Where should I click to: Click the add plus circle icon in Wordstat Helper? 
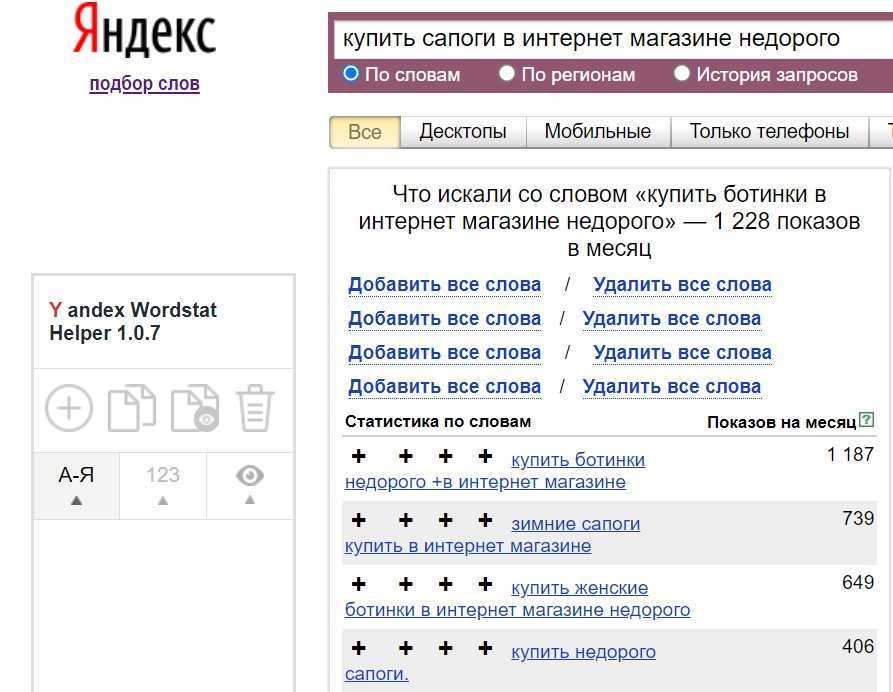coord(69,409)
